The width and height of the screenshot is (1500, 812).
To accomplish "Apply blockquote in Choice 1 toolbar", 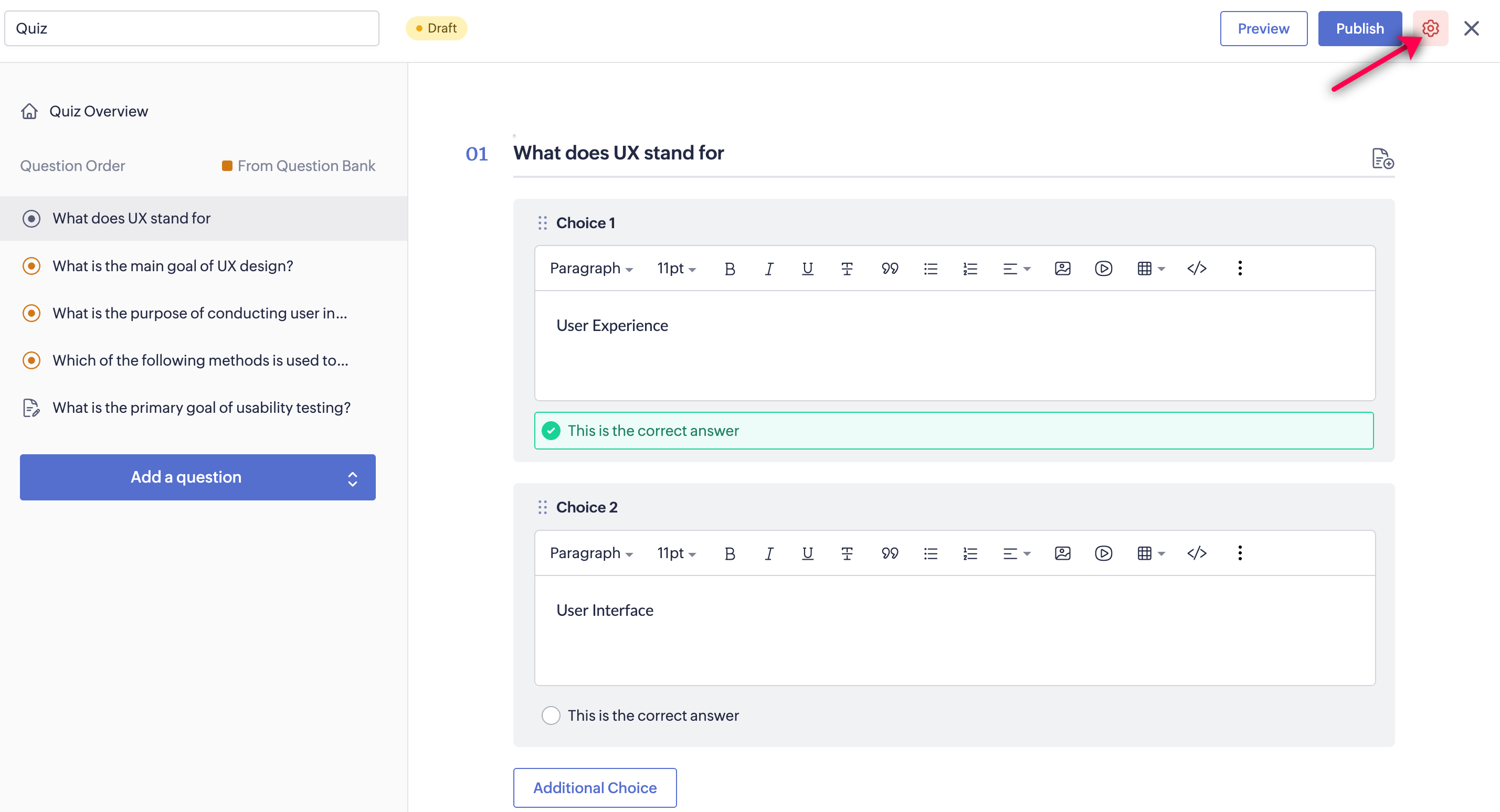I will pos(889,269).
